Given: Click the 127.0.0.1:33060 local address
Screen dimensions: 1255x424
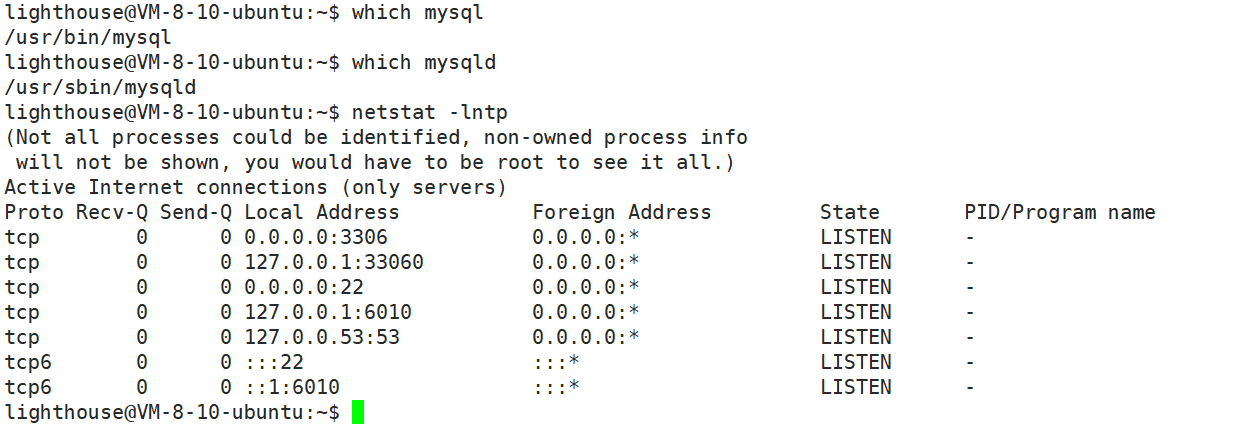Looking at the screenshot, I should [334, 262].
